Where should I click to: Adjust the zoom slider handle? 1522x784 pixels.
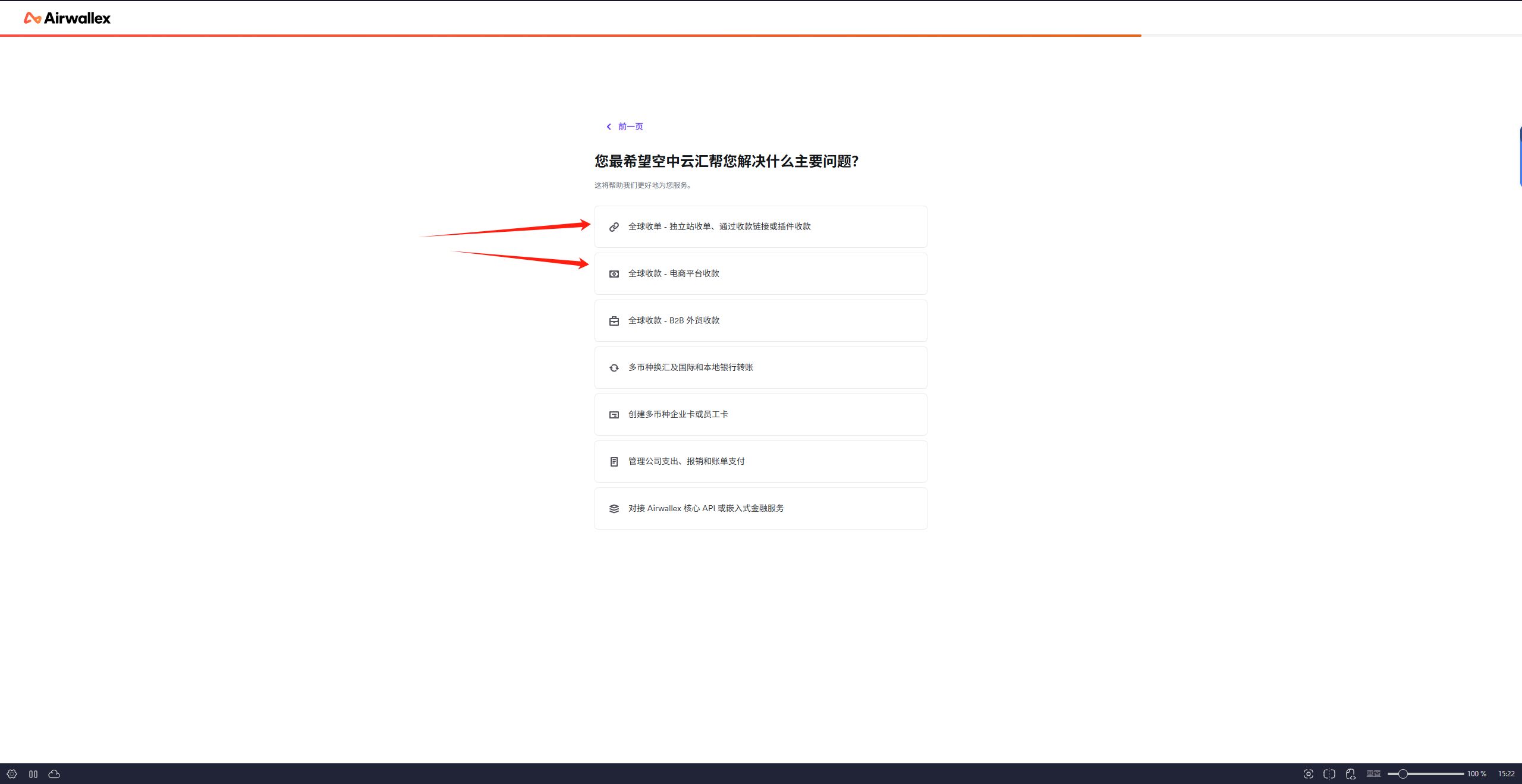tap(1402, 774)
